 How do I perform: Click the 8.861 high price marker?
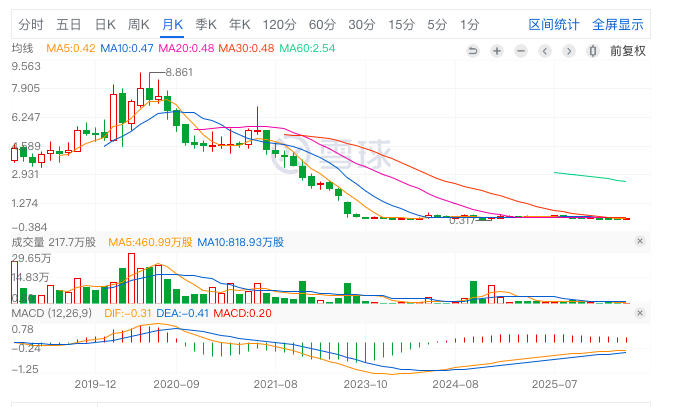[179, 72]
